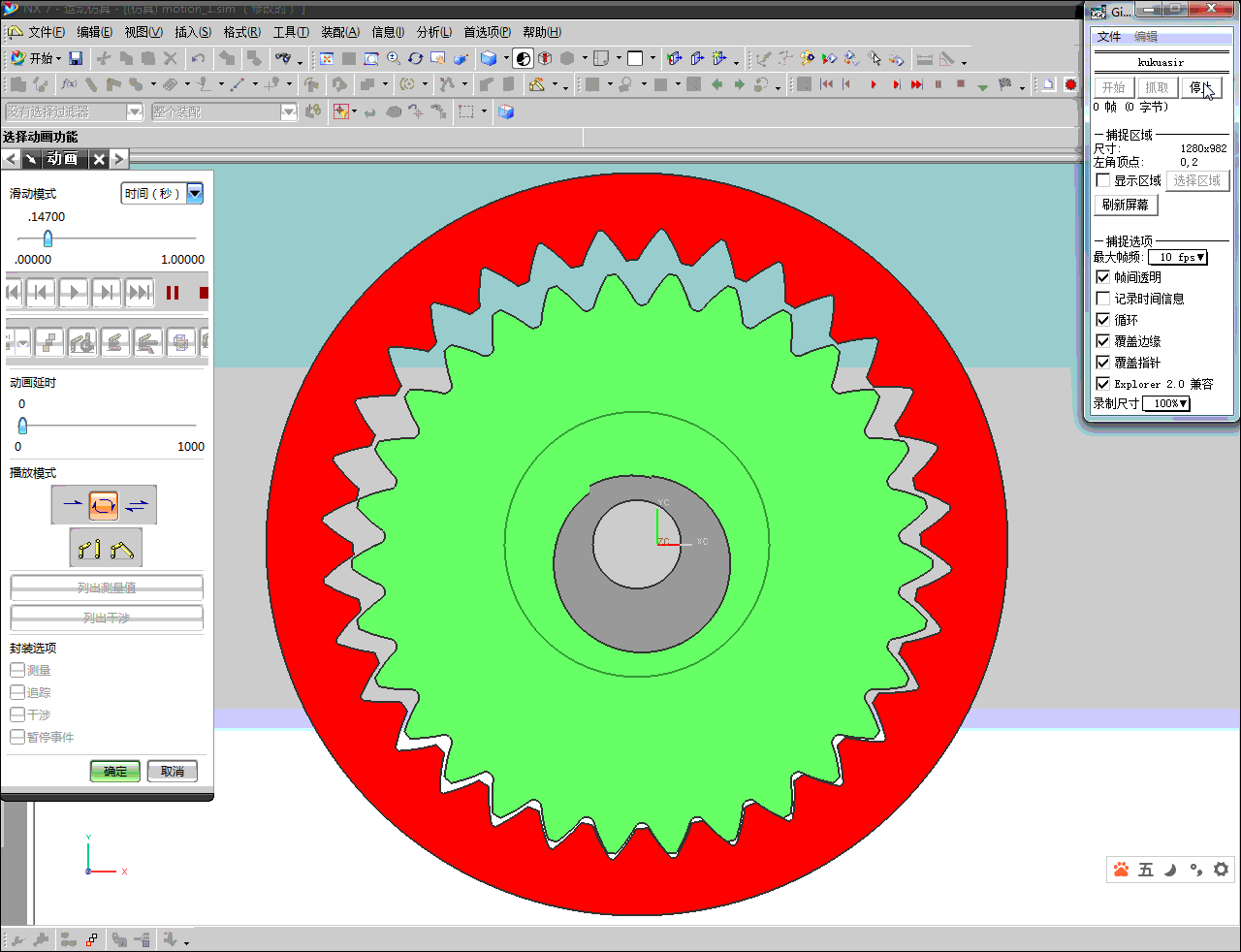
Task: Enable 记录时间信息 checkbox
Action: (x=1103, y=299)
